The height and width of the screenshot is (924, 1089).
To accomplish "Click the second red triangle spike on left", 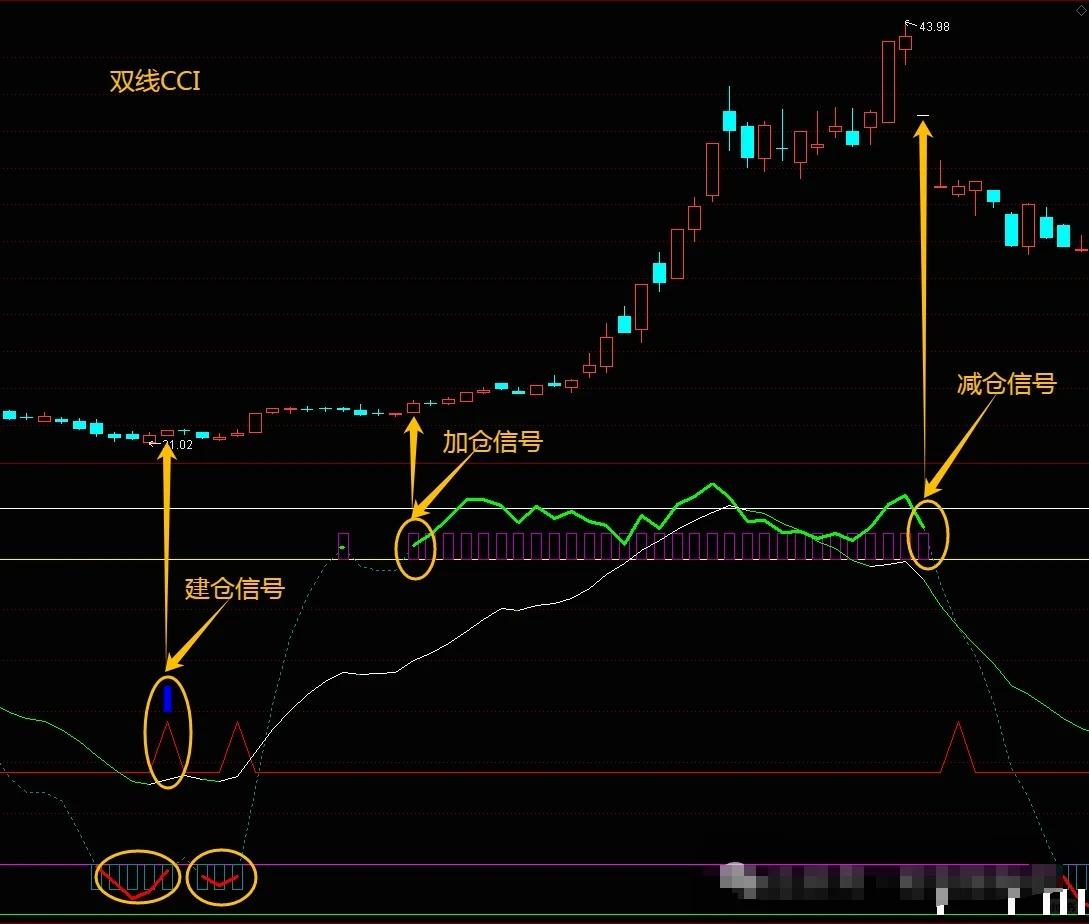I will tap(237, 746).
